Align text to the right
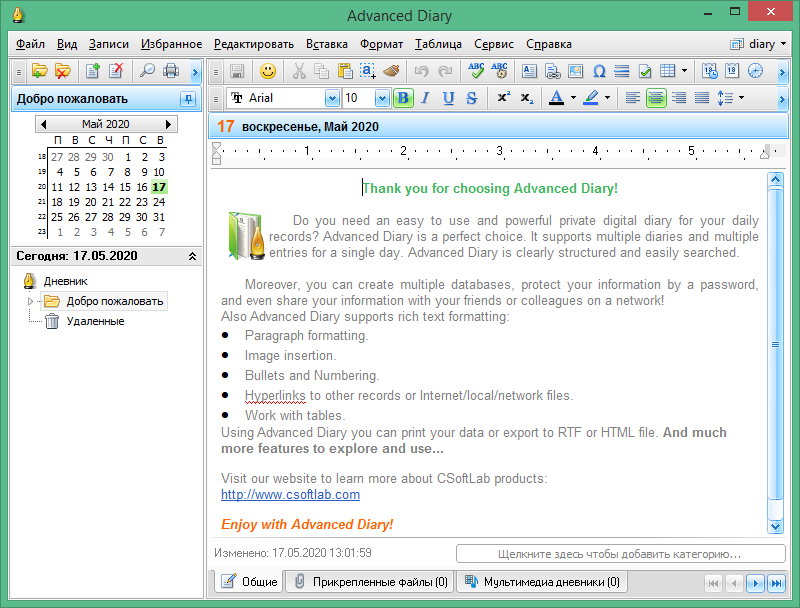800x608 pixels. [x=679, y=98]
